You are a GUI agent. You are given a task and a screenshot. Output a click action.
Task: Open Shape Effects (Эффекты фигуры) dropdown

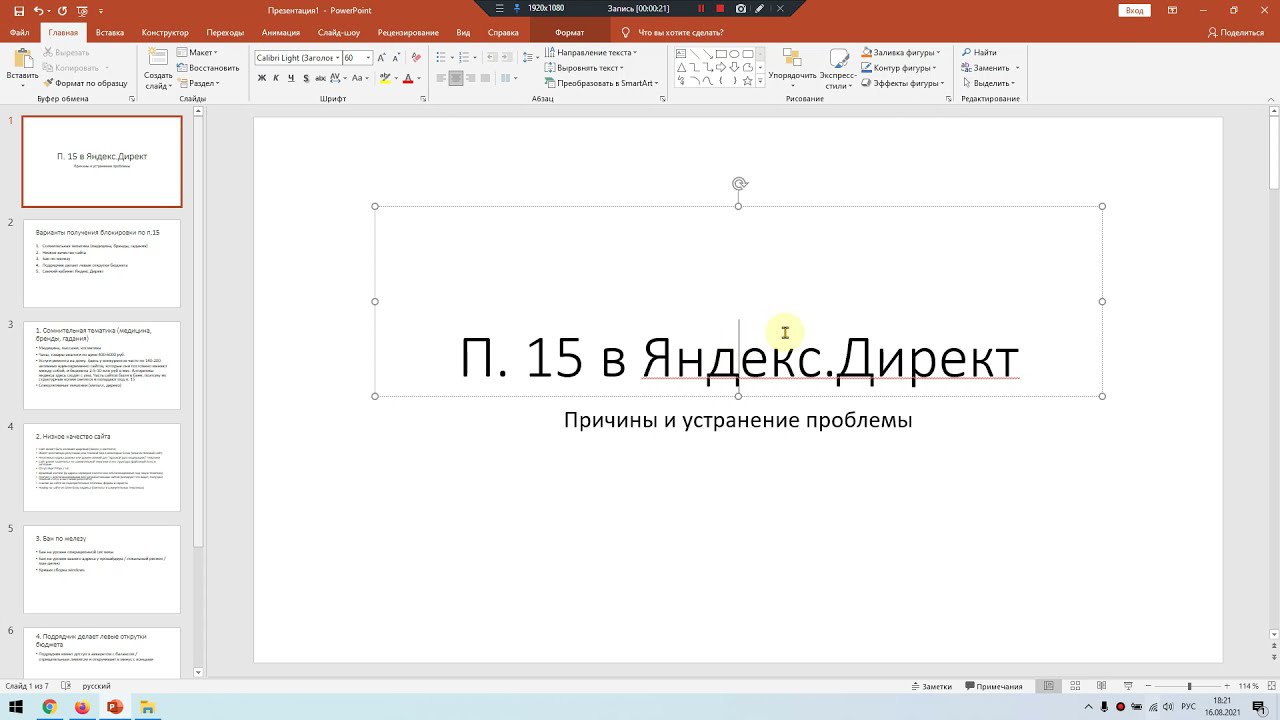pyautogui.click(x=901, y=84)
